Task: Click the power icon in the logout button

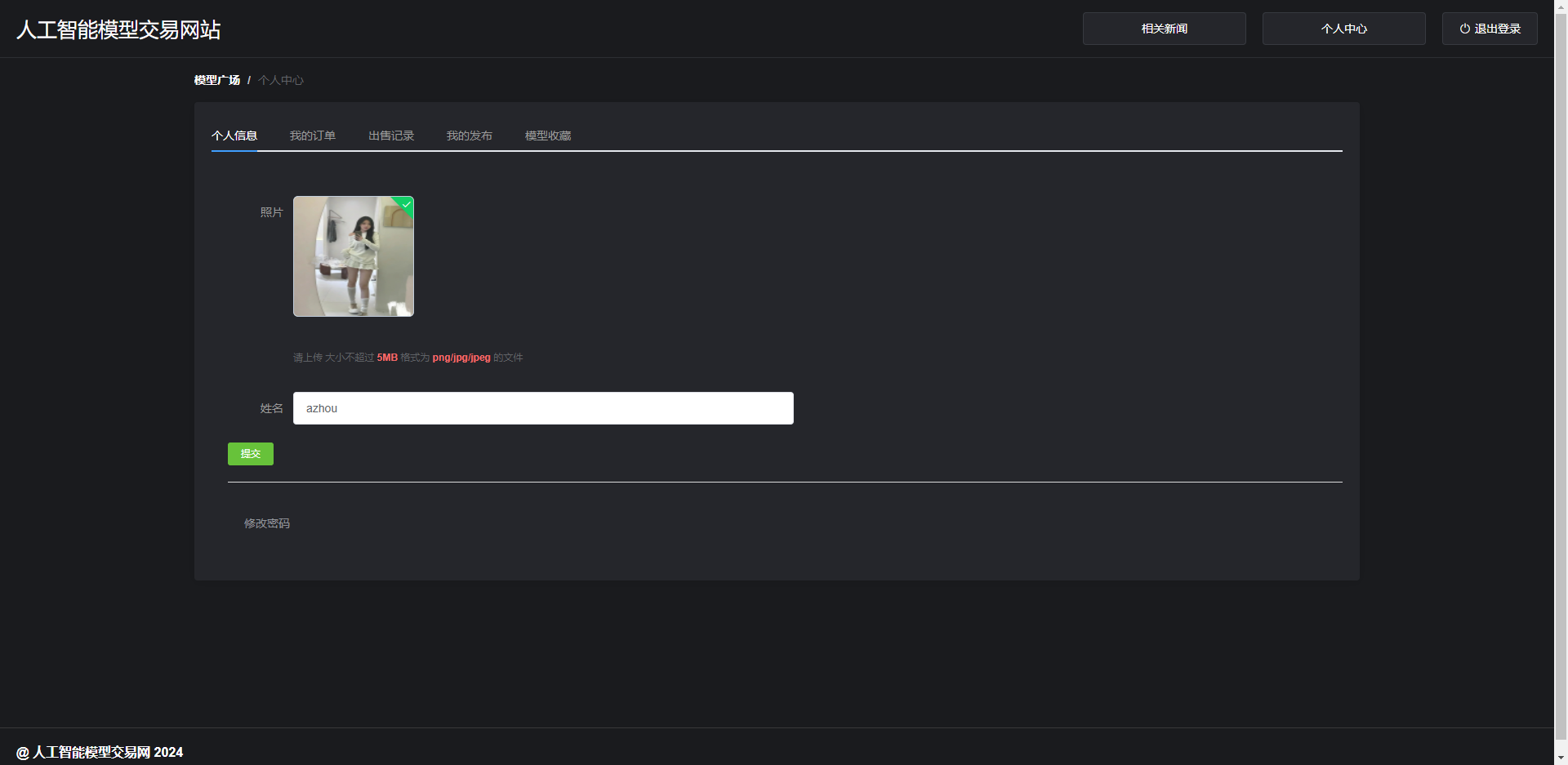Action: click(1465, 29)
